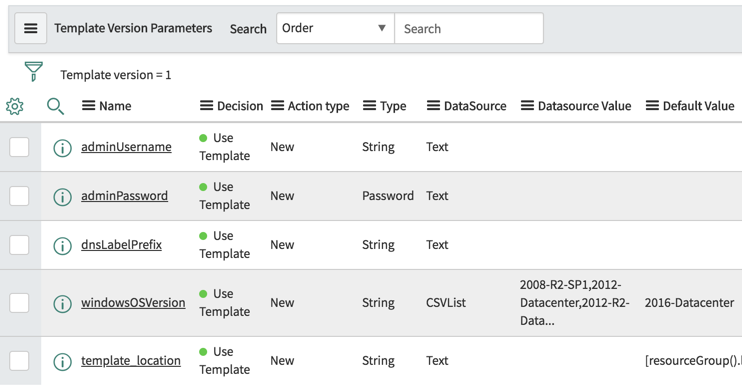This screenshot has width=742, height=385.
Task: Open personalize list gear icon
Action: coord(15,106)
